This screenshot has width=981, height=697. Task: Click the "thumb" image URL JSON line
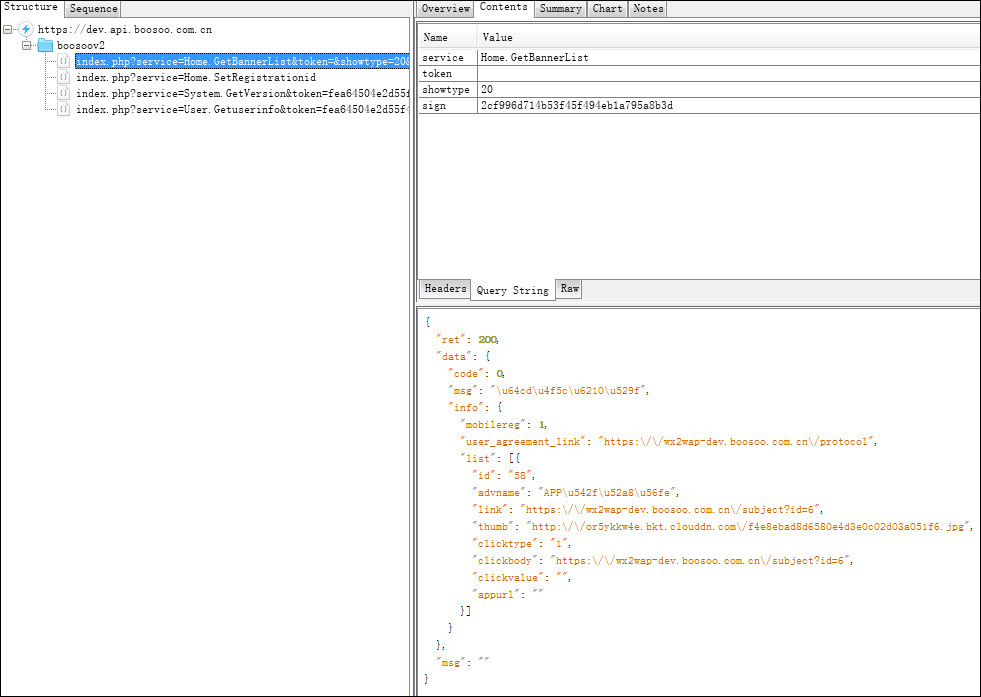pos(723,527)
